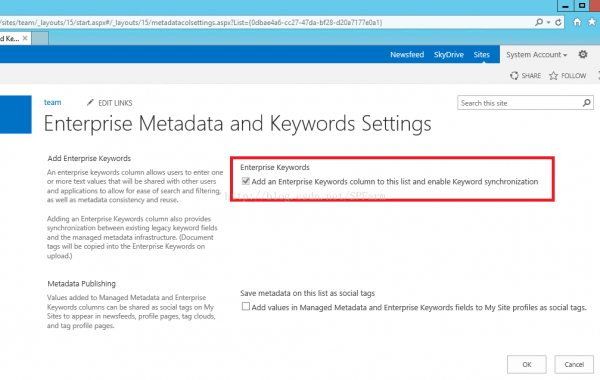Navigate to the team site link
Image resolution: width=600 pixels, height=380 pixels.
coord(52,102)
